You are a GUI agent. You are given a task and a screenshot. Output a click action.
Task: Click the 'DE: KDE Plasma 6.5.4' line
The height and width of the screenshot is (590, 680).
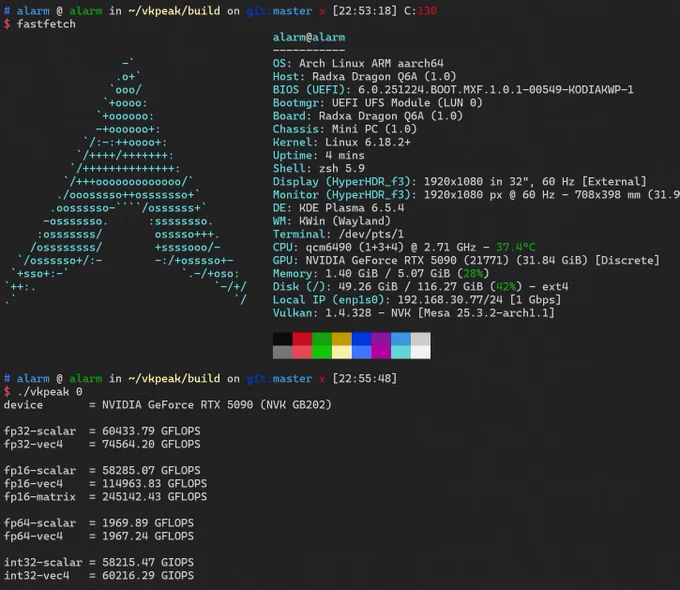tap(338, 208)
